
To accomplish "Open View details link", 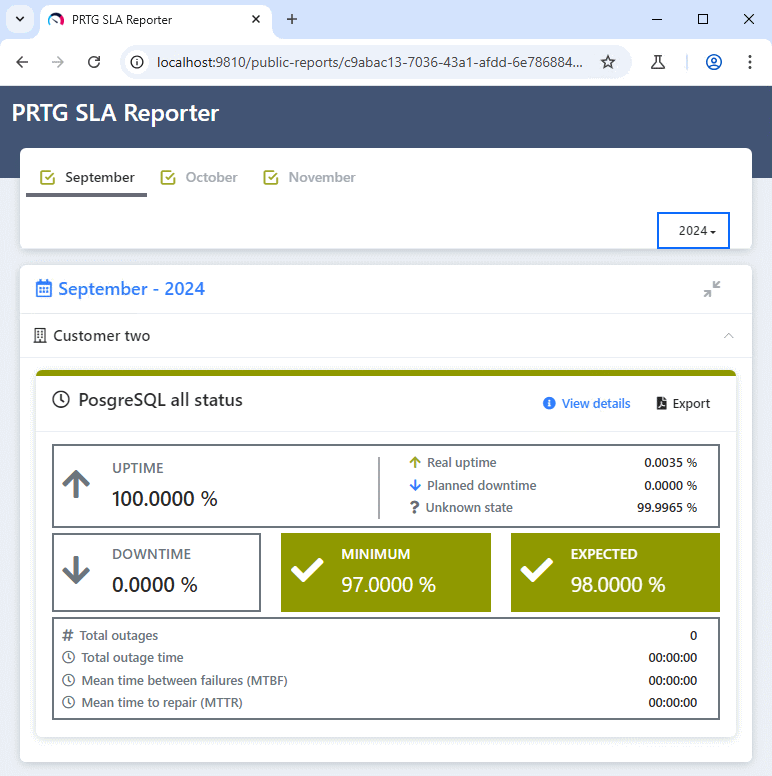I will tap(596, 403).
